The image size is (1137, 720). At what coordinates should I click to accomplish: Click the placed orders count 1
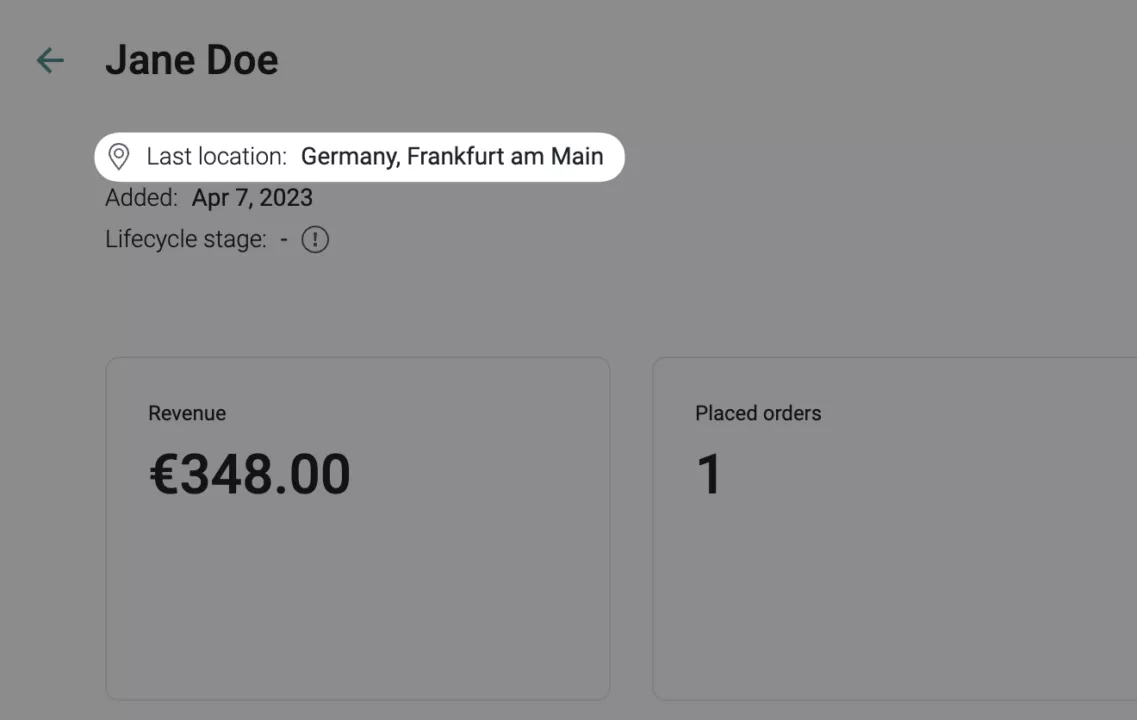709,474
